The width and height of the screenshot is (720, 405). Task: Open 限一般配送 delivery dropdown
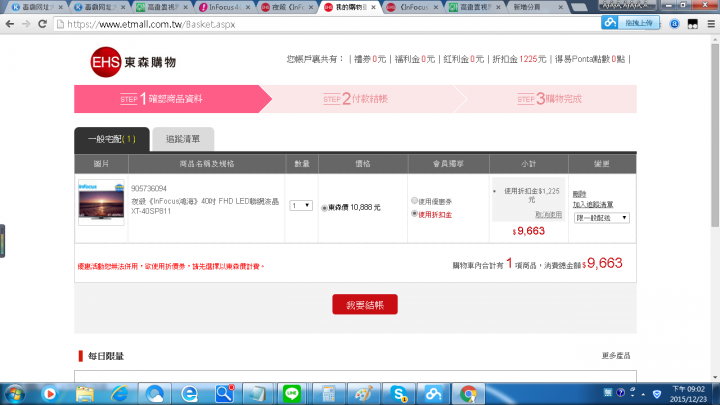(x=601, y=218)
